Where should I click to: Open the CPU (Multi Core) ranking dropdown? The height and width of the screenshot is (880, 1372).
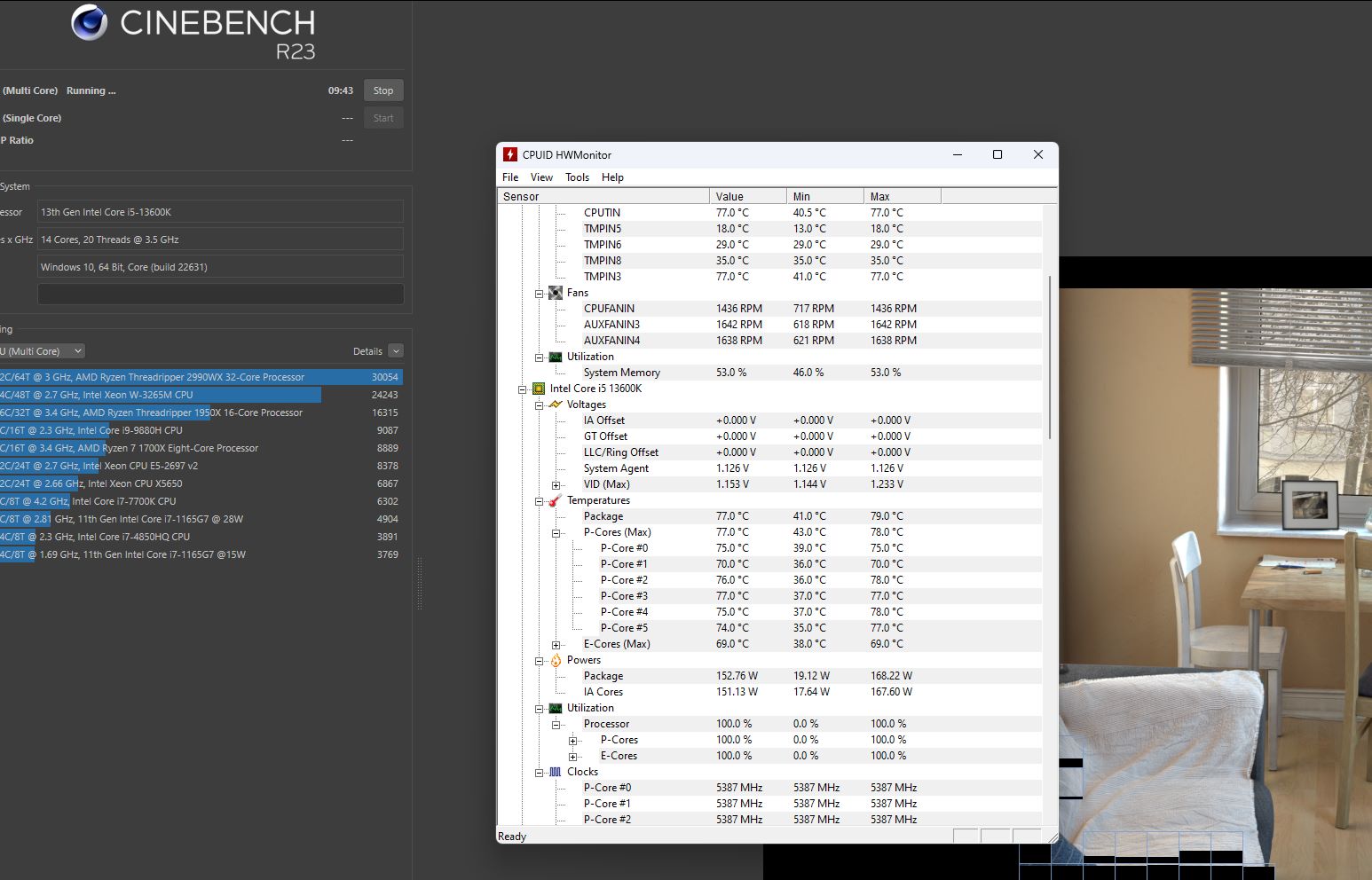pos(42,351)
